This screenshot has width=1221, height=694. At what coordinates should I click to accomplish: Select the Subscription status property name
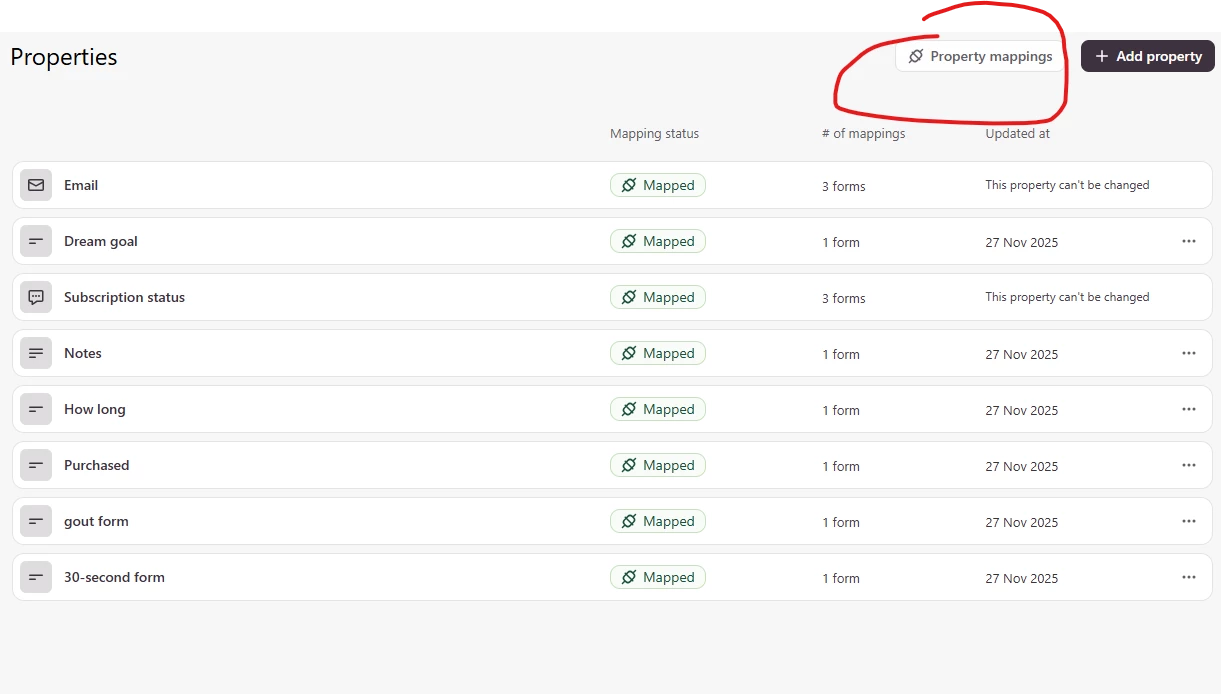coord(124,297)
